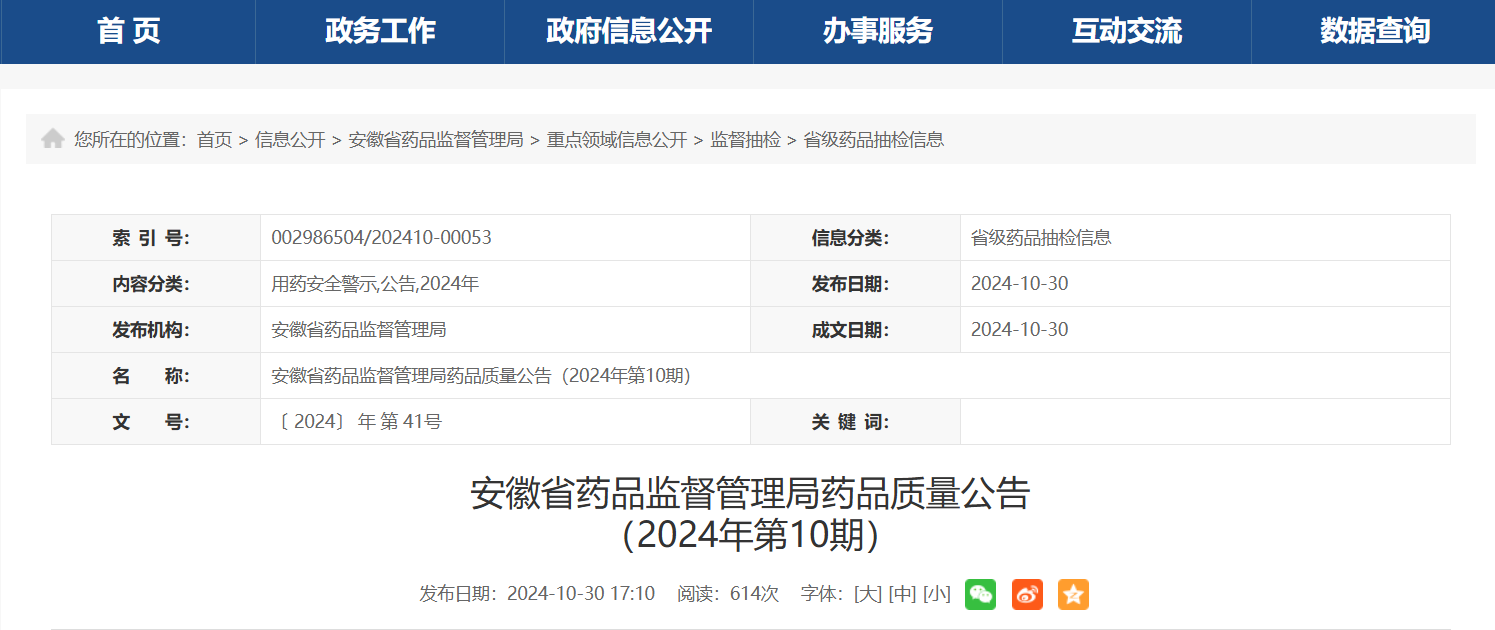Click 省级药品抽检信息 in 信息分类 row
Screen dimensions: 1495x630
tap(1041, 238)
